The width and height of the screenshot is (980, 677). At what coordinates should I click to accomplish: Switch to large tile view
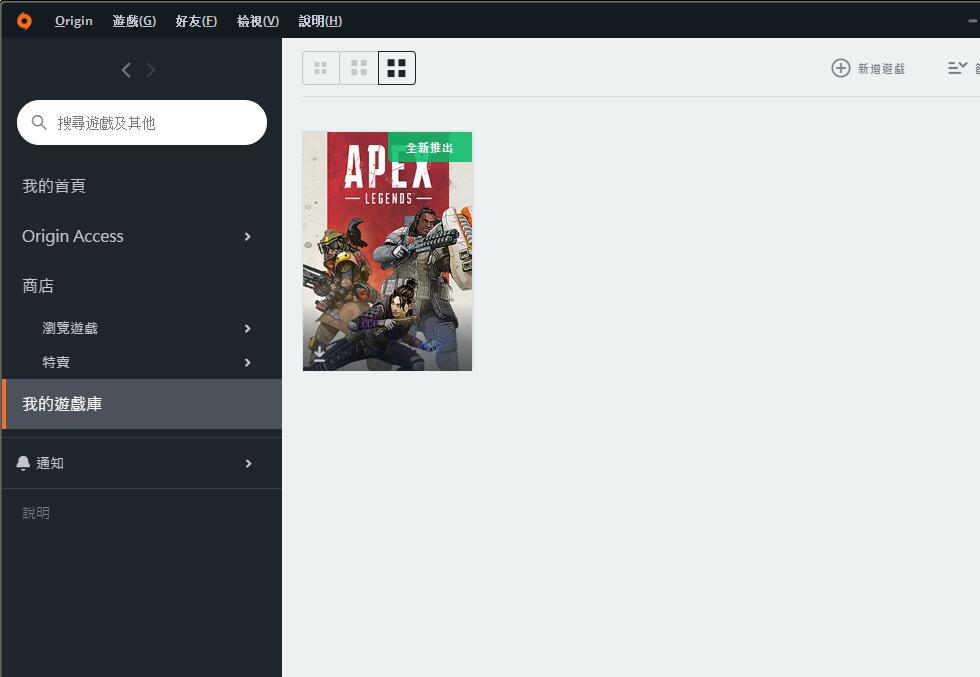397,68
